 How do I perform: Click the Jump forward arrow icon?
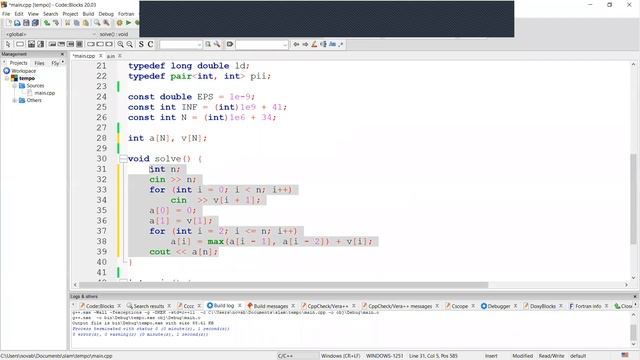point(305,44)
